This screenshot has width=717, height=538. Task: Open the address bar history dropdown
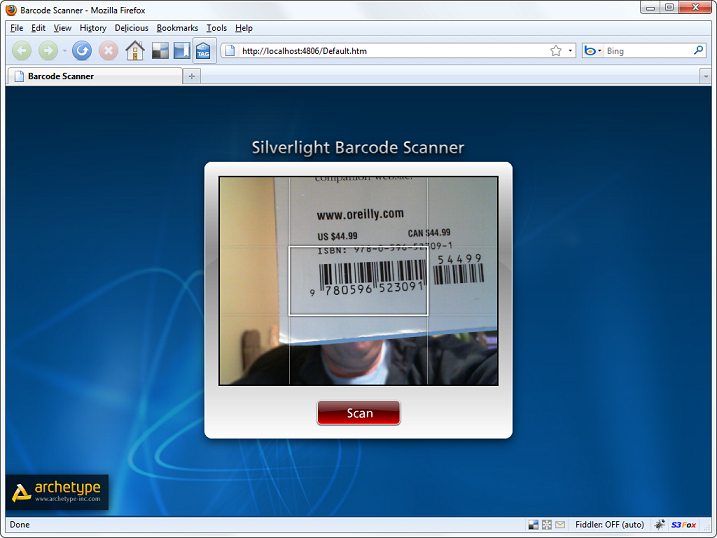[570, 51]
